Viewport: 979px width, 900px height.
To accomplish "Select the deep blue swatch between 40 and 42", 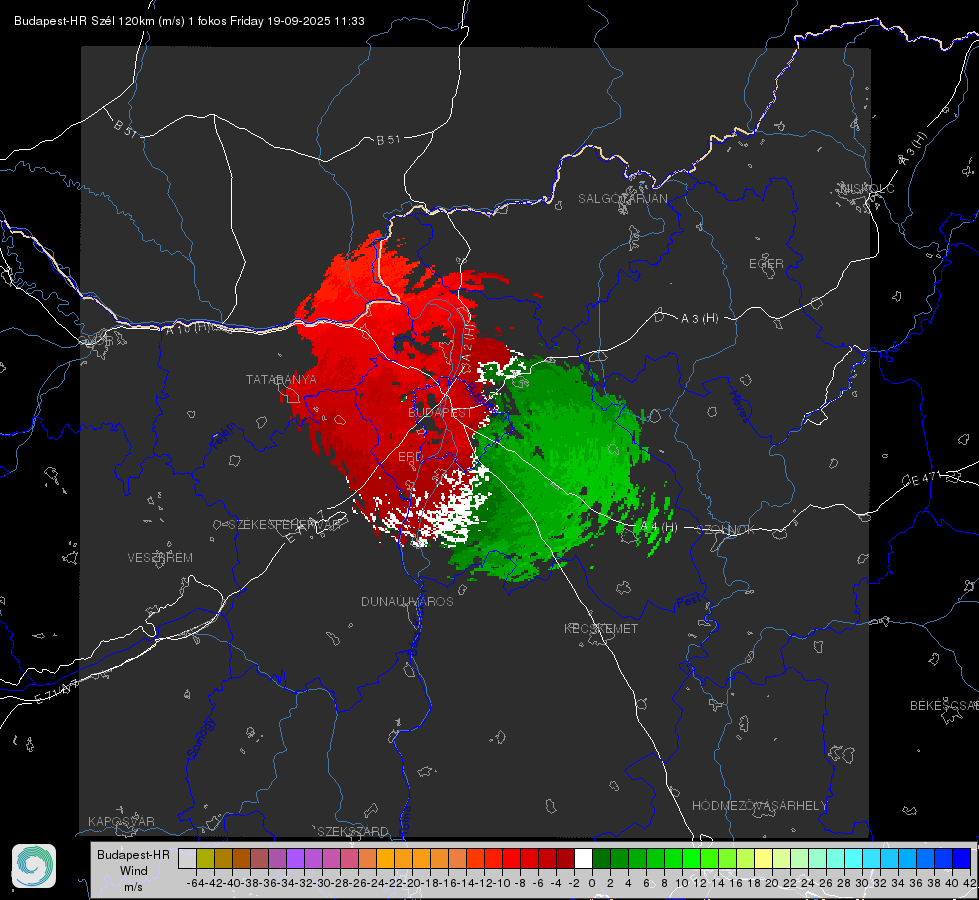I will (962, 858).
